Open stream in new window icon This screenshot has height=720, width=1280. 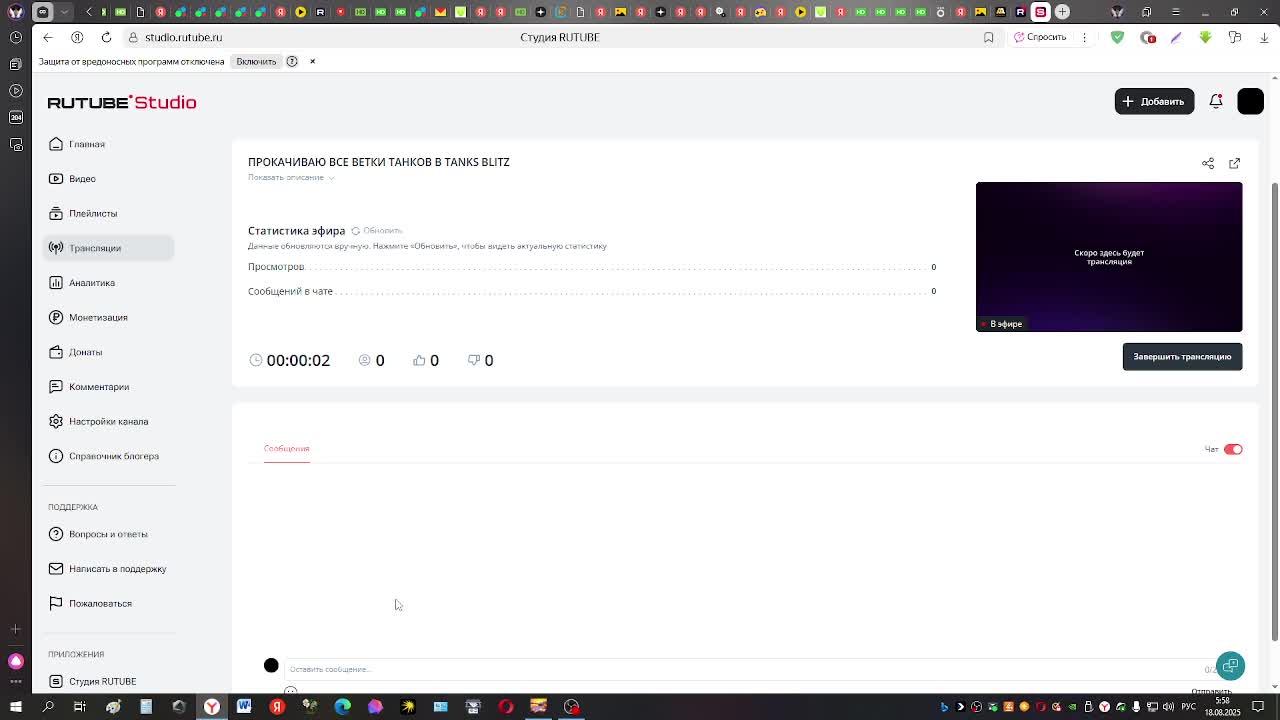(1234, 163)
